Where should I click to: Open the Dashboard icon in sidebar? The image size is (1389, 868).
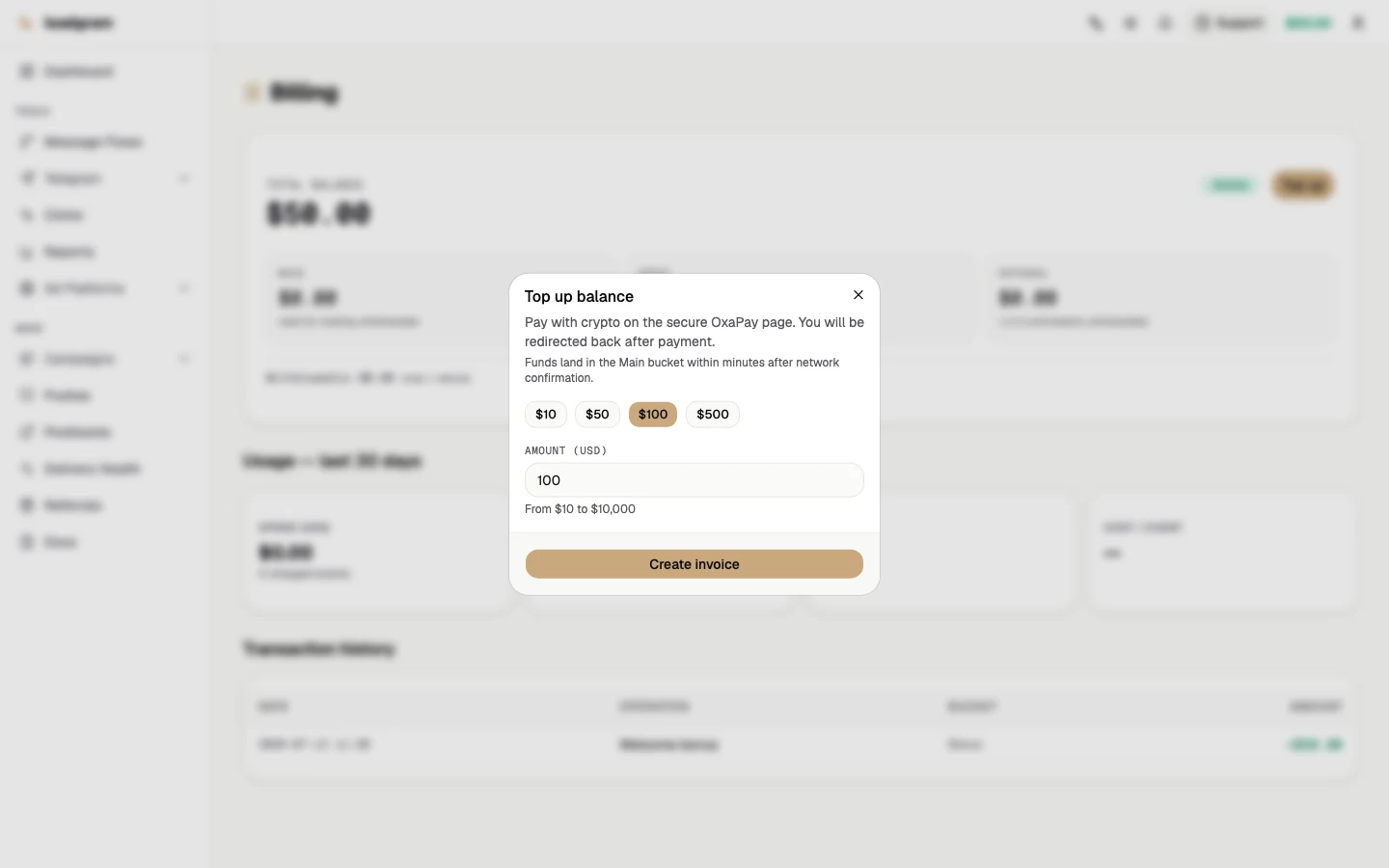click(x=27, y=71)
